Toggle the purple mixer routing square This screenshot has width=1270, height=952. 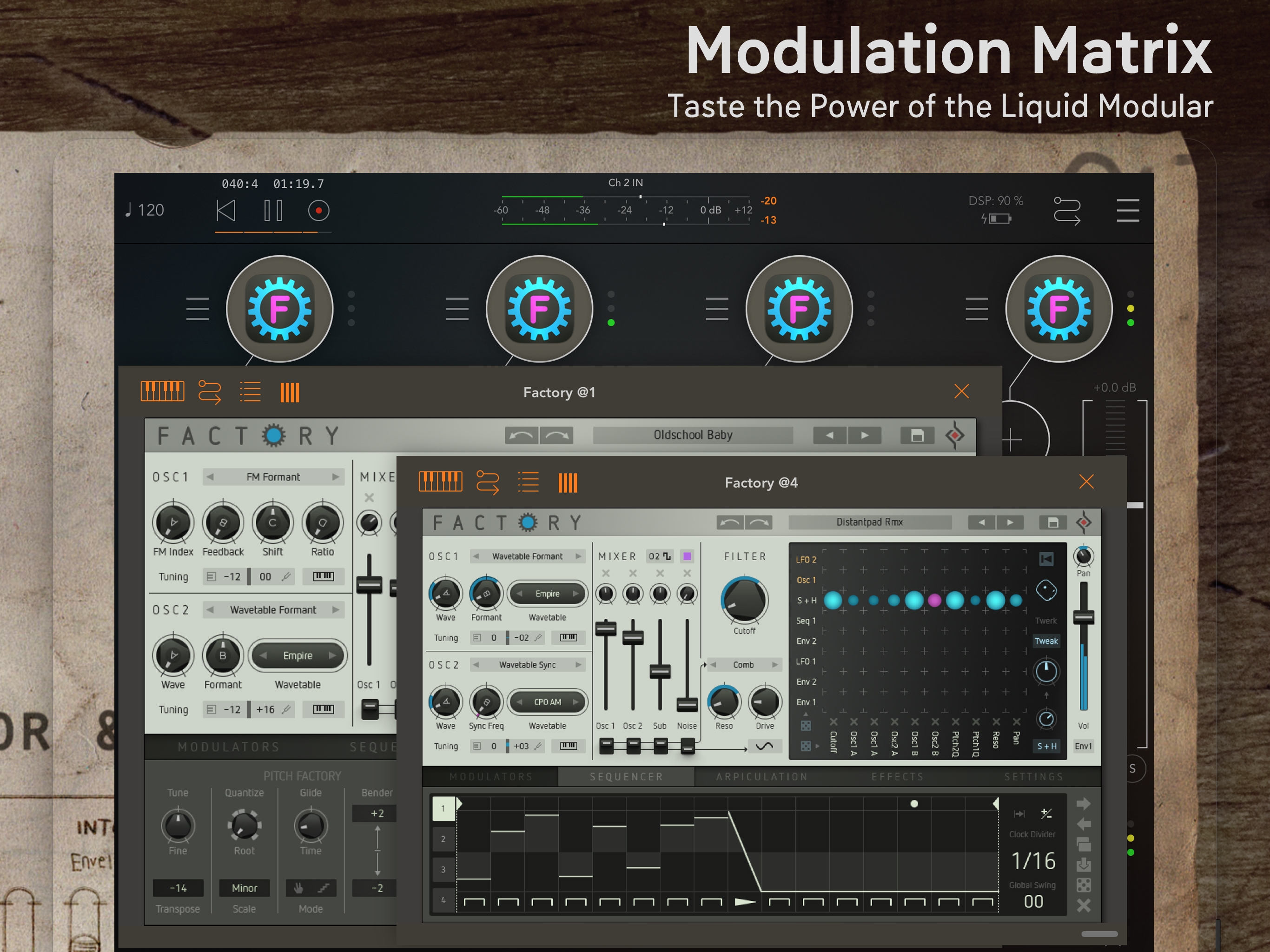click(687, 556)
